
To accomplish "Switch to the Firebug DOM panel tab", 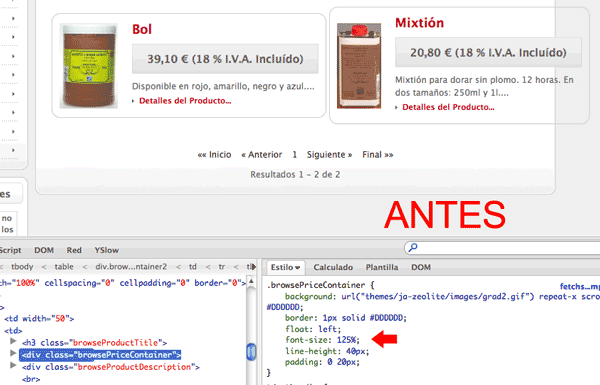I will pos(44,250).
